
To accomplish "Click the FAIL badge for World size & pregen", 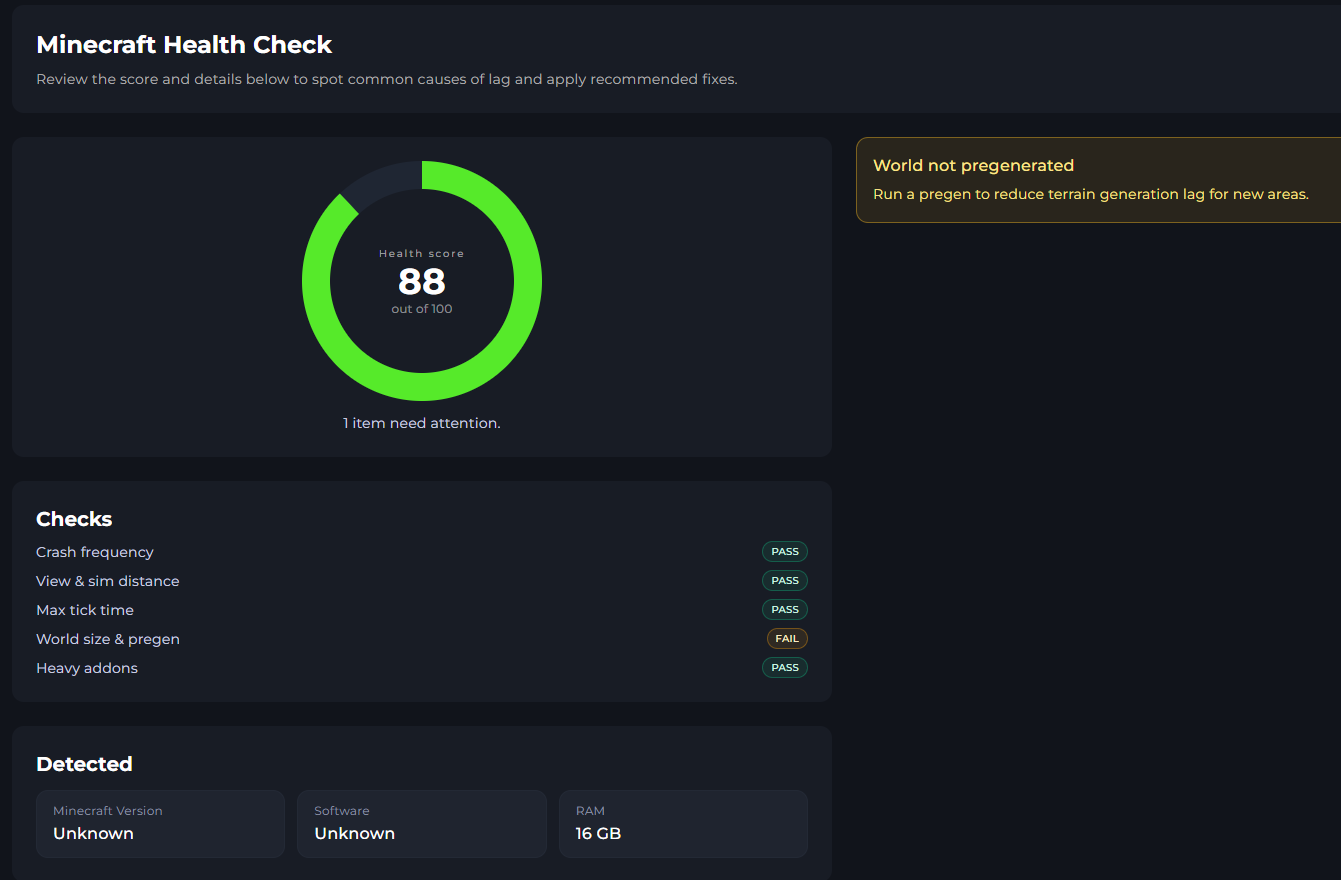I will coord(786,639).
